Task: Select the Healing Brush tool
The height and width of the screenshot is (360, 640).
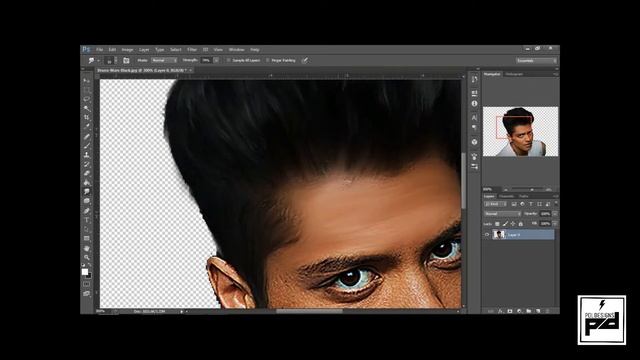Action: pyautogui.click(x=87, y=136)
